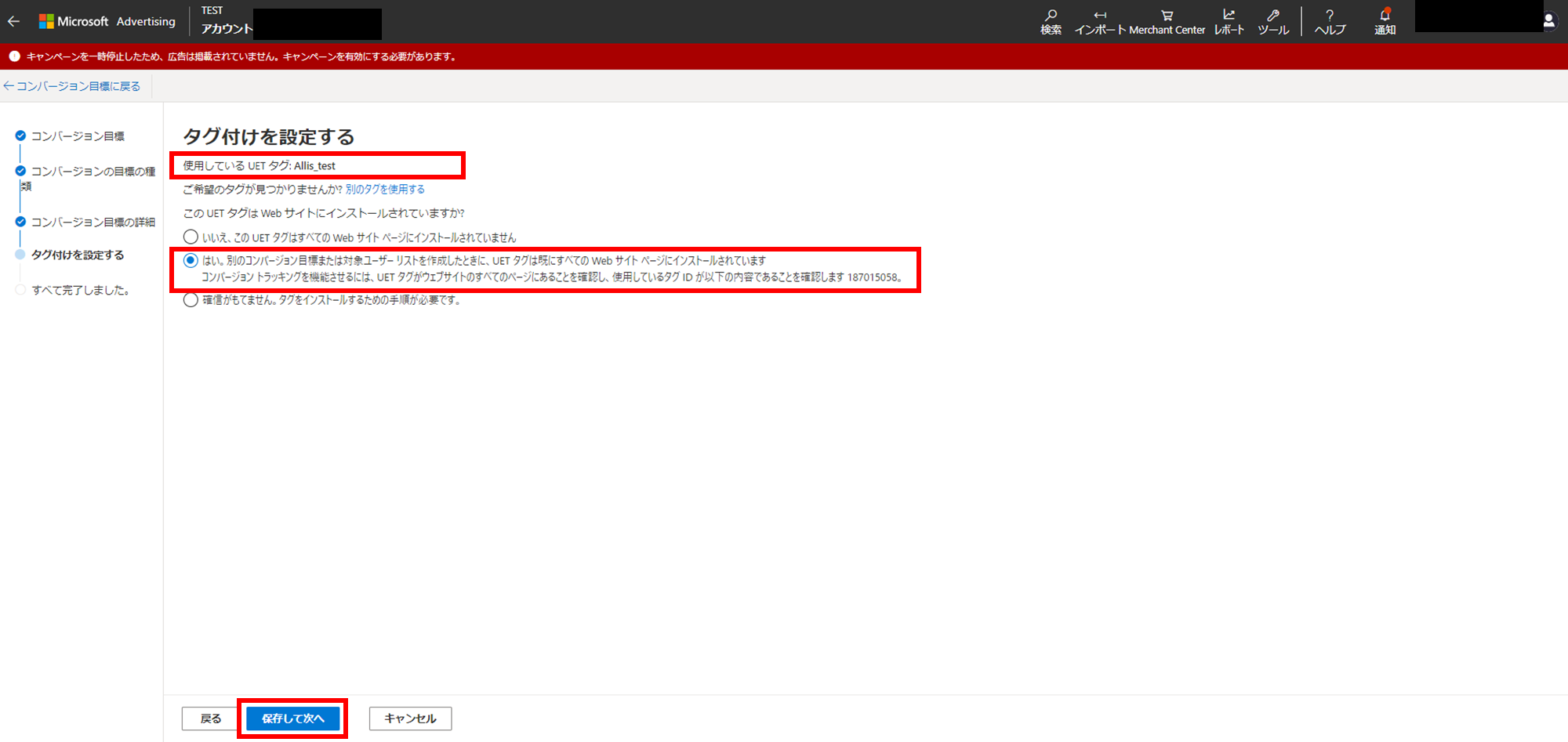Open the ツール tools menu
Screen dimensions: 1568x742
(x=1273, y=22)
